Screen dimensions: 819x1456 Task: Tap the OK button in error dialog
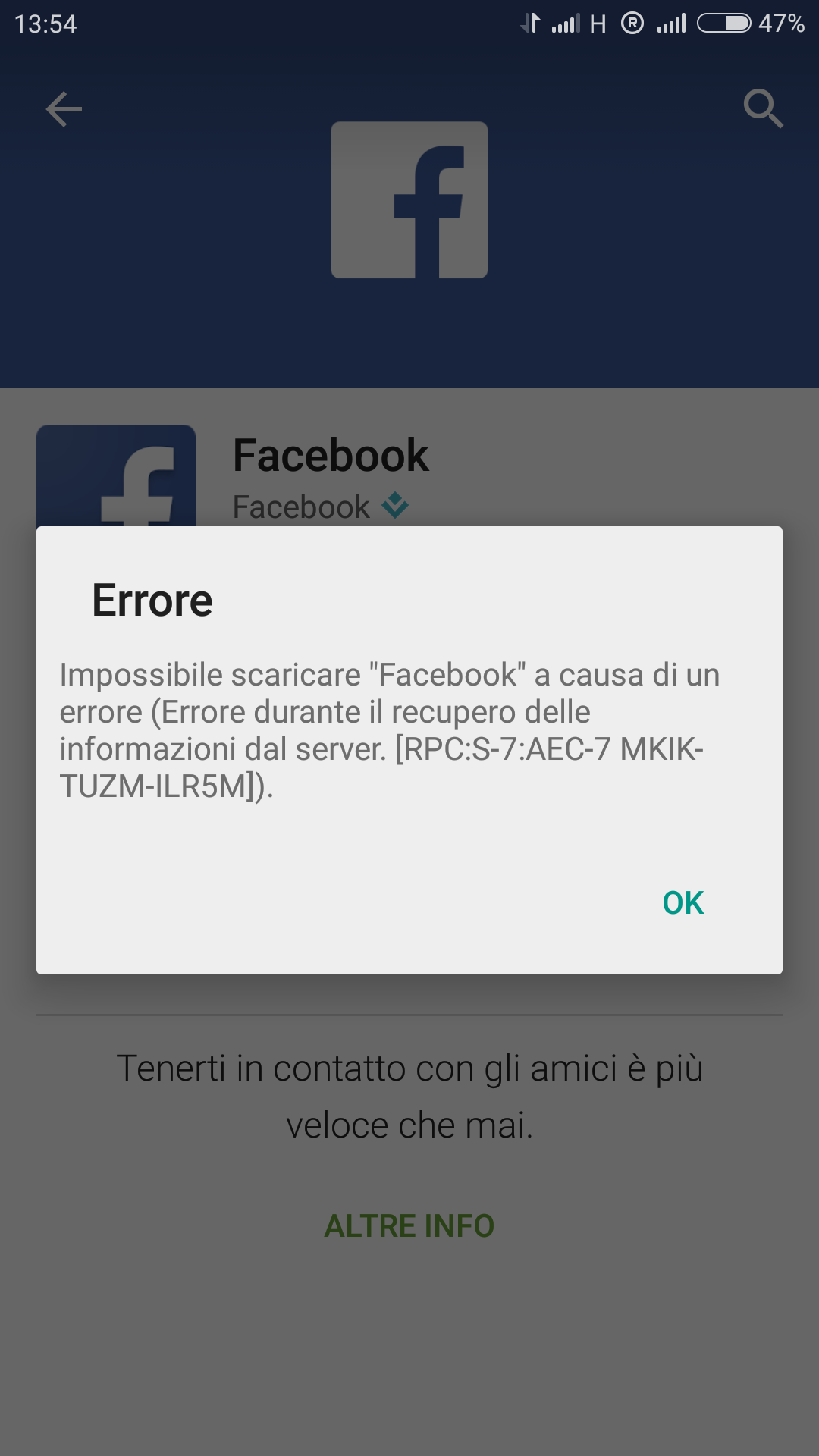(x=683, y=902)
